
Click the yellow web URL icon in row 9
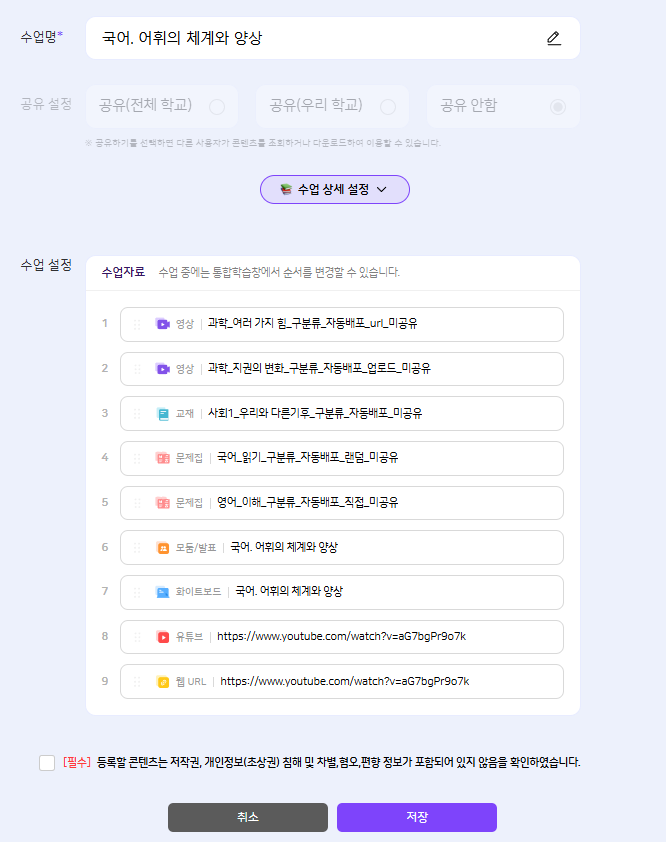162,682
